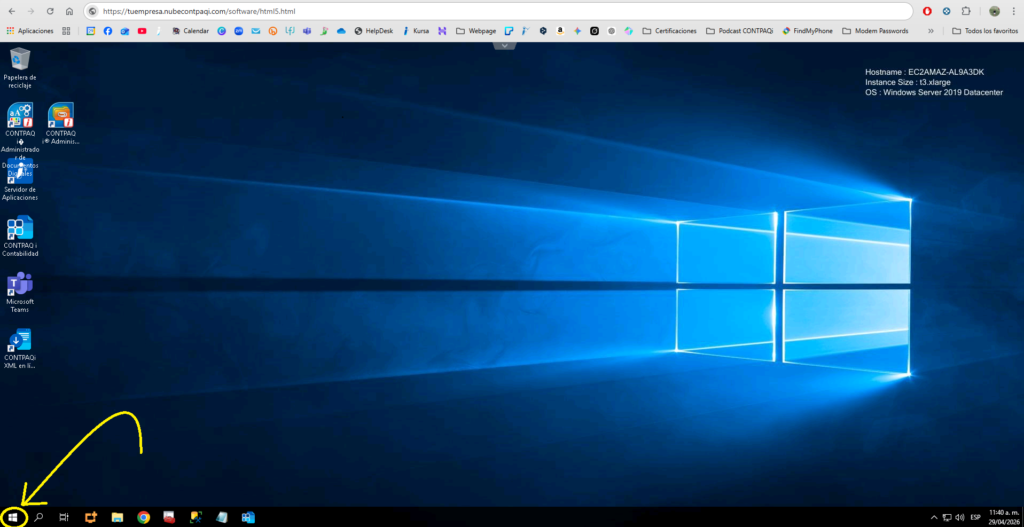Click the YouTube bookmark icon
The height and width of the screenshot is (527, 1024).
pos(142,31)
